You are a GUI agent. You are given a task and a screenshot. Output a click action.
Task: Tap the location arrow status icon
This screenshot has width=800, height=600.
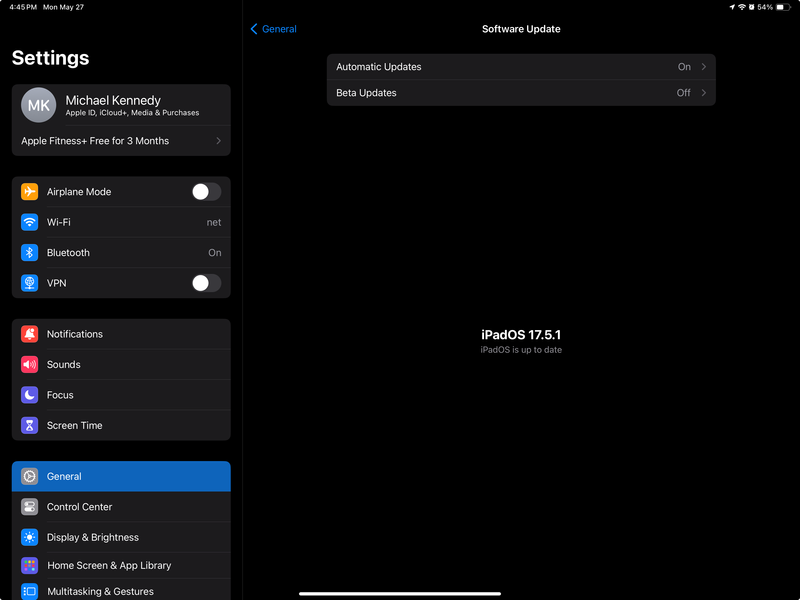(732, 7)
